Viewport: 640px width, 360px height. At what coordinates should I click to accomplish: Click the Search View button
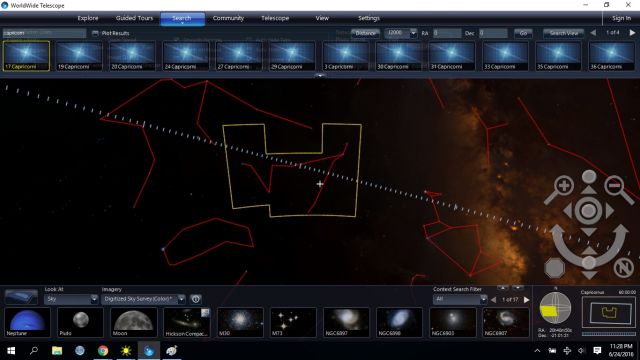coord(564,33)
